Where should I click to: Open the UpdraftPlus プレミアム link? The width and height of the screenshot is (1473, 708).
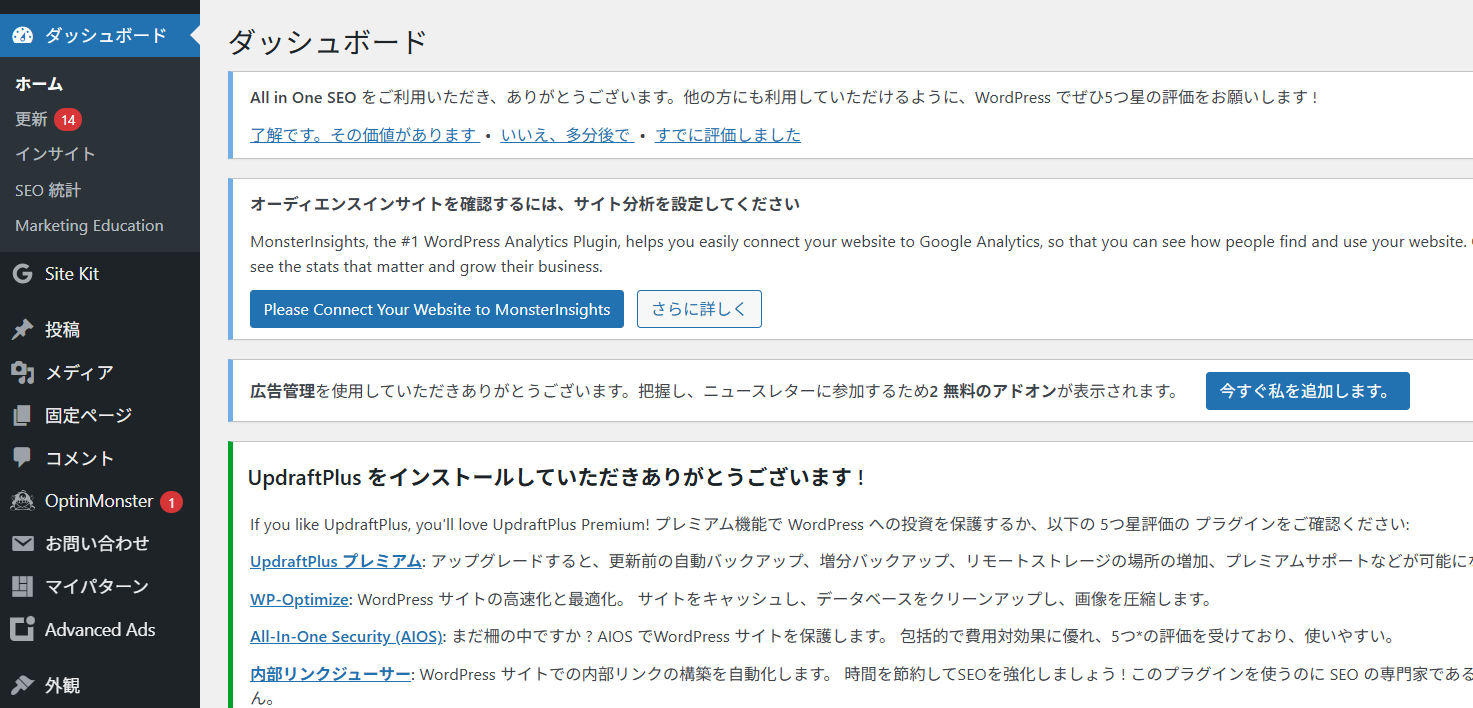point(336,562)
